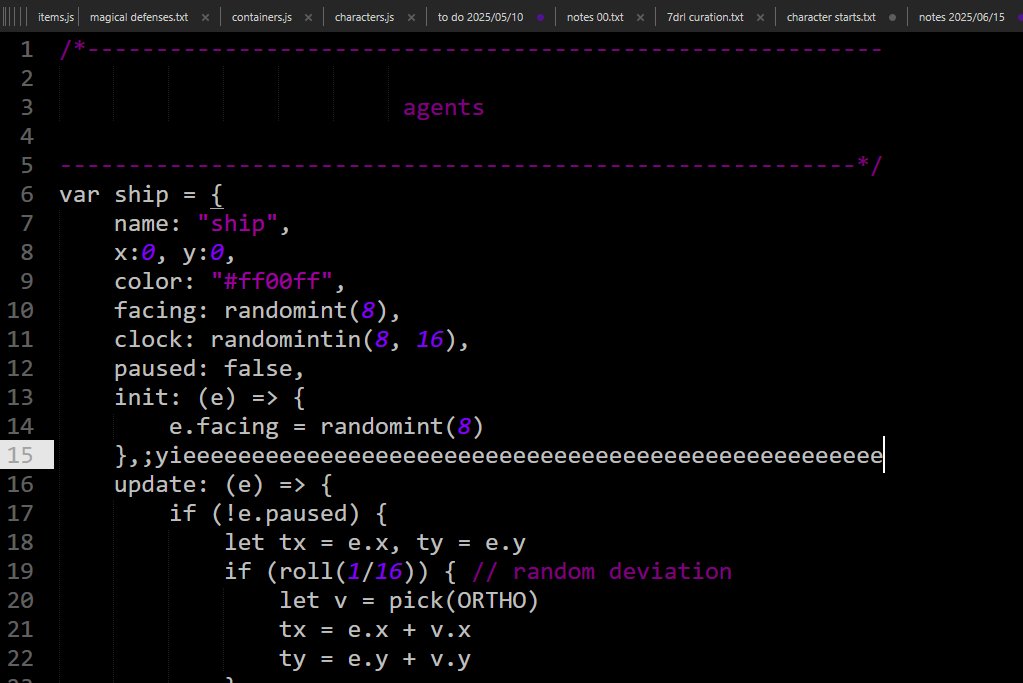Click unsaved dot on to do 2025/05/10 tab

(x=540, y=18)
